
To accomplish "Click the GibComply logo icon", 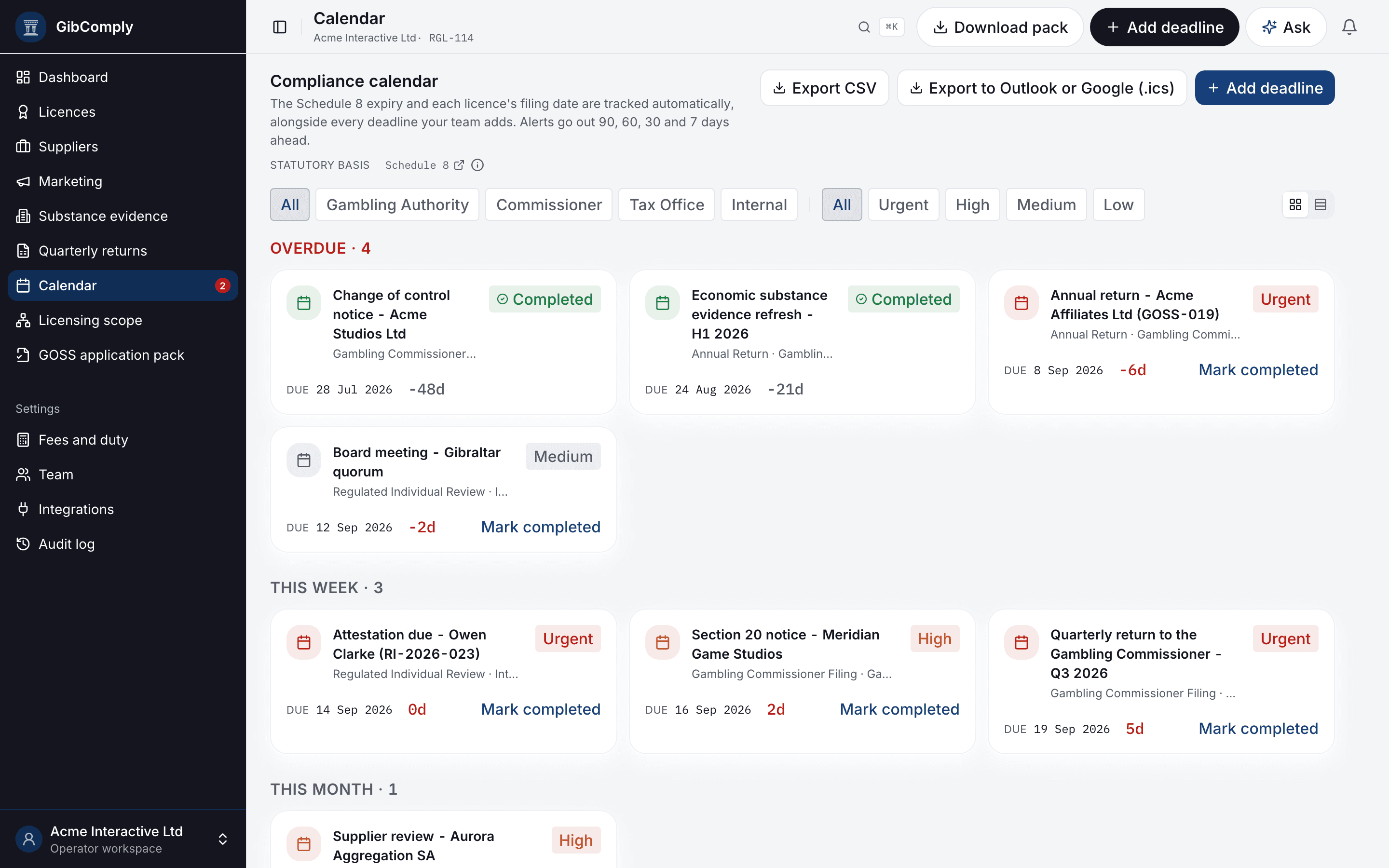I will pos(31,27).
